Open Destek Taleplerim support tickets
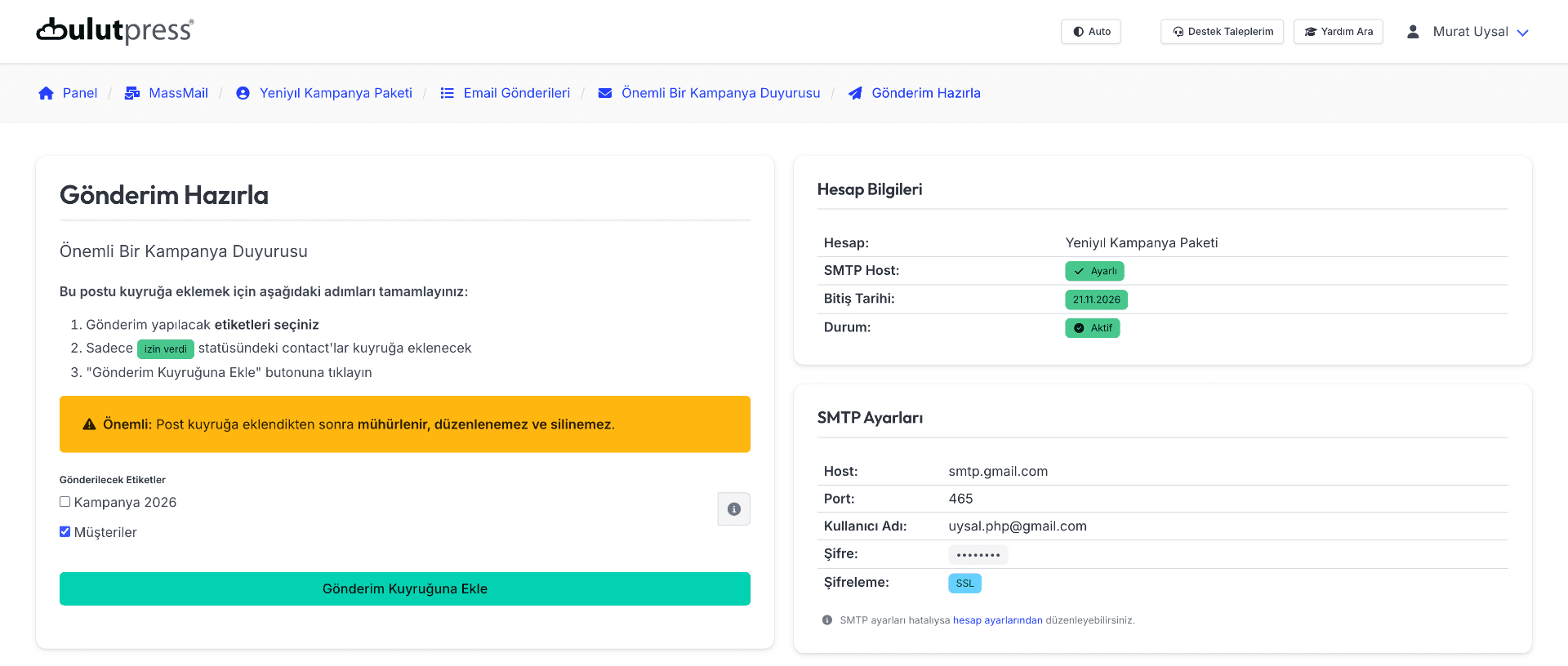The width and height of the screenshot is (1568, 666). [x=1222, y=32]
